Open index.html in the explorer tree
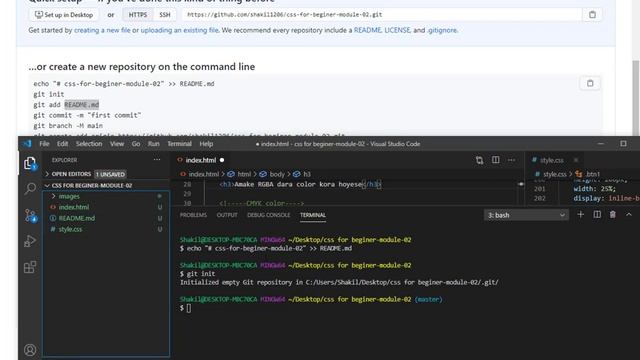The width and height of the screenshot is (640, 360). [73, 207]
